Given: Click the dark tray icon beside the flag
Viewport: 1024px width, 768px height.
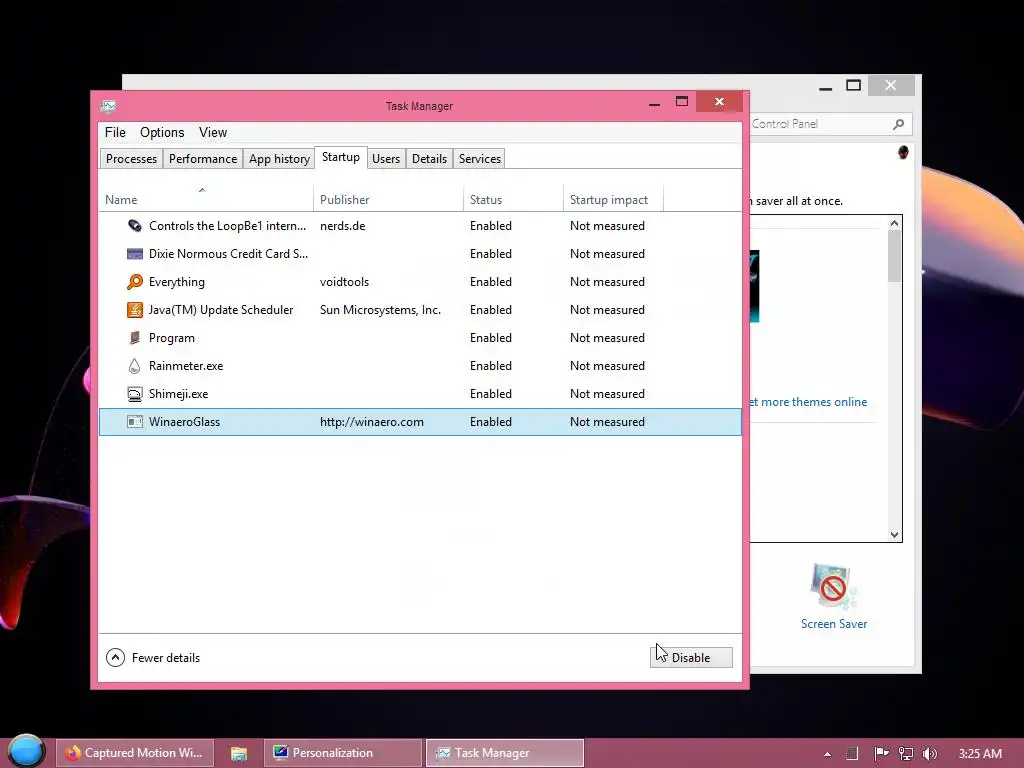Looking at the screenshot, I should tap(852, 753).
